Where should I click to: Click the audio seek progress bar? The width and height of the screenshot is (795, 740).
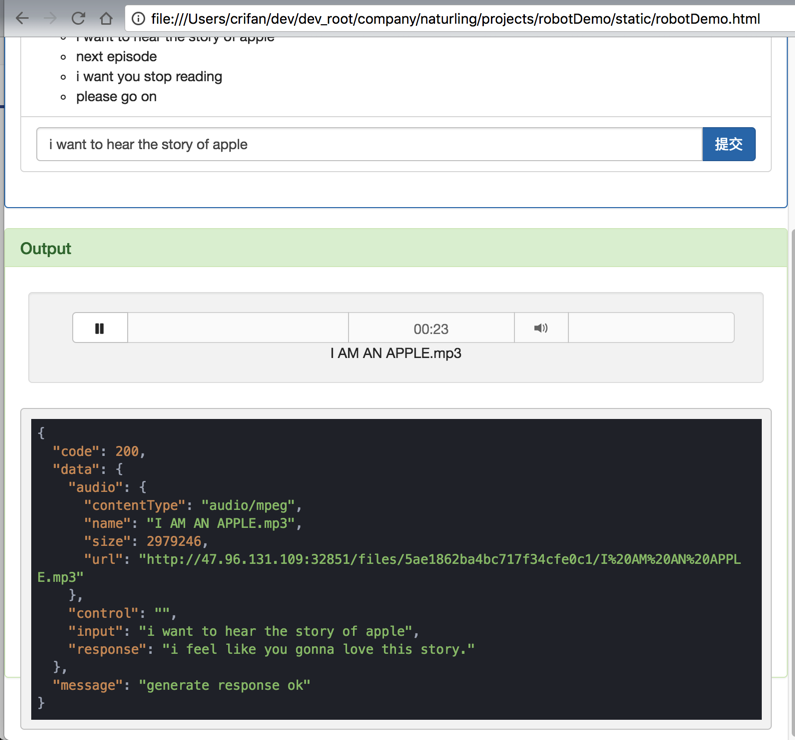[238, 328]
